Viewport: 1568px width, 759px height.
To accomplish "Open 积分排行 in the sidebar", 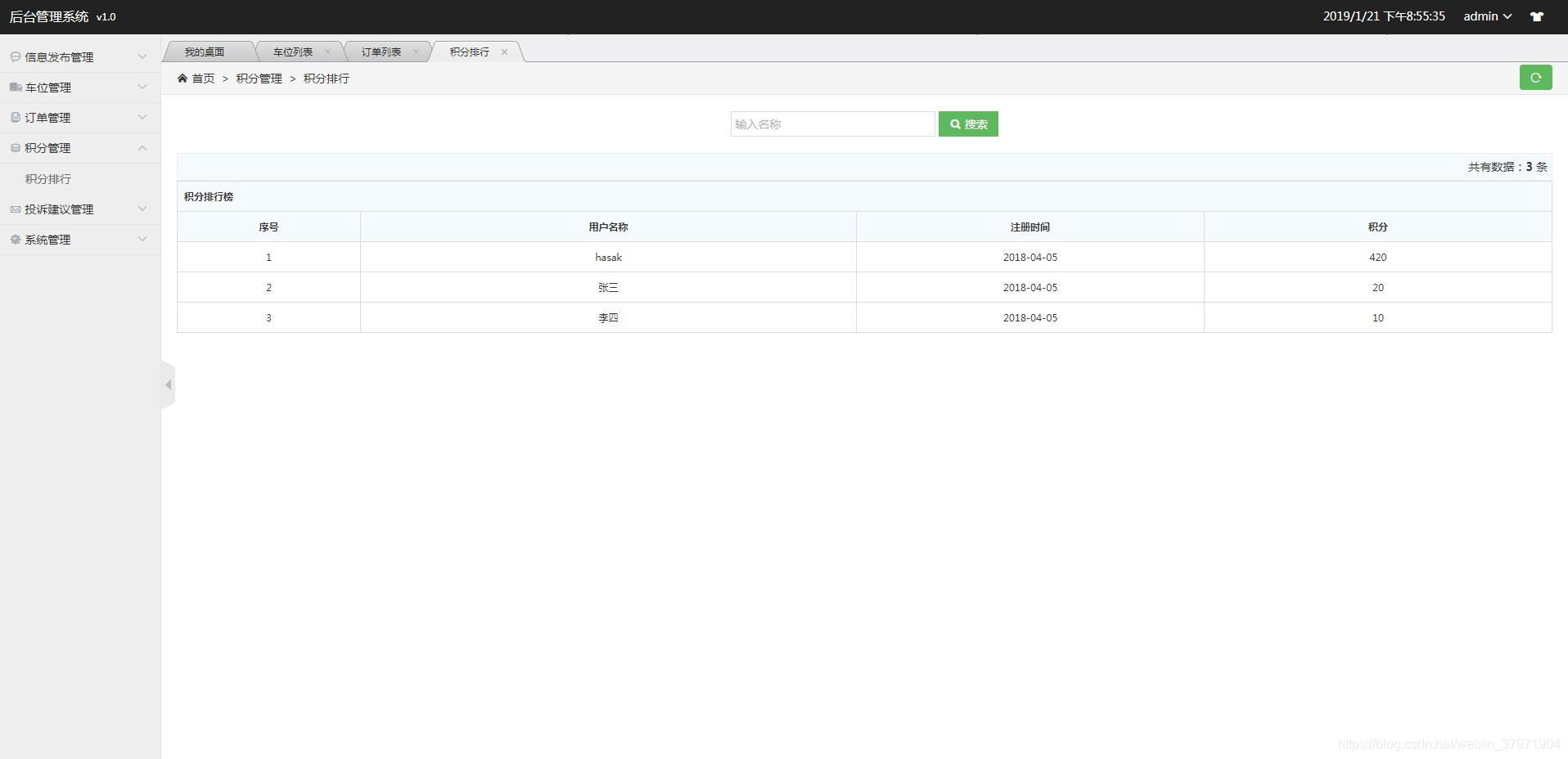I will [48, 178].
